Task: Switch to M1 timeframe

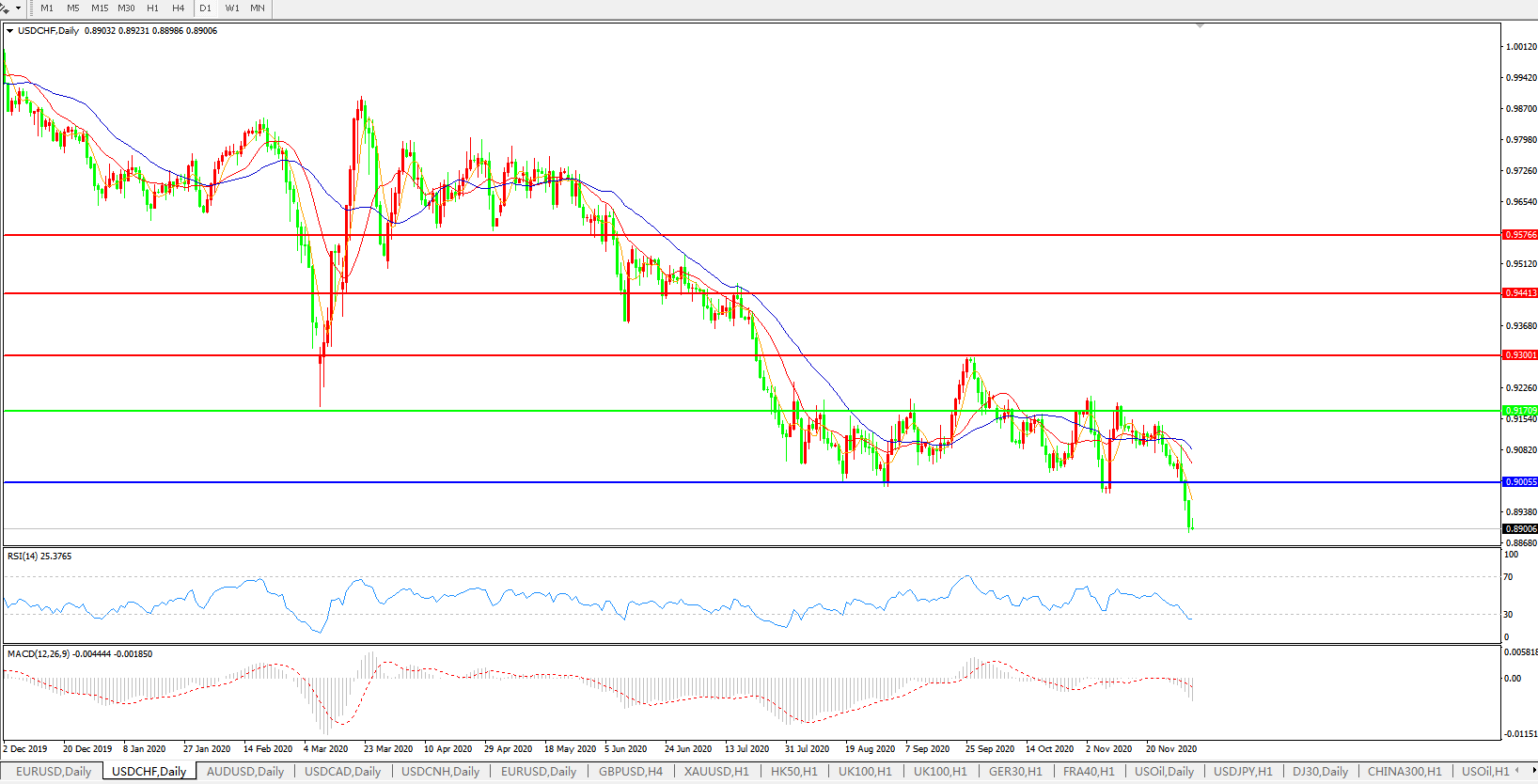Action: pyautogui.click(x=47, y=8)
